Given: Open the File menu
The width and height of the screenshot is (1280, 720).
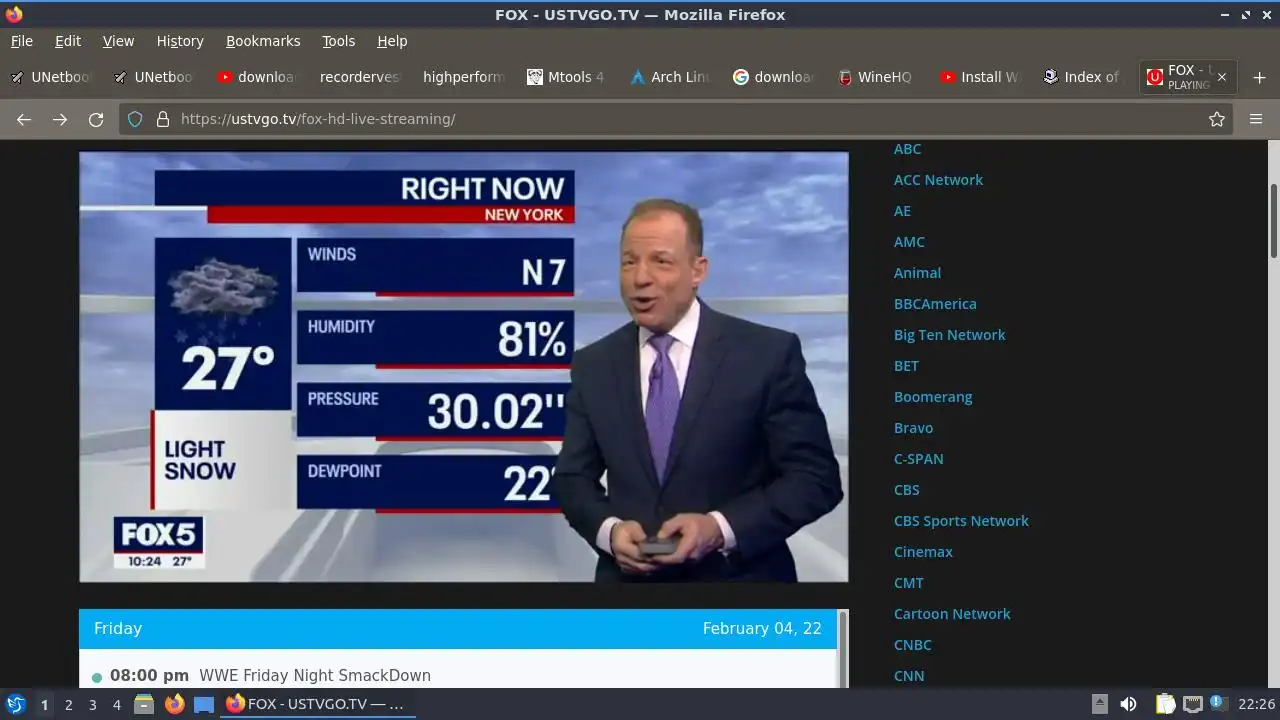Looking at the screenshot, I should tap(22, 41).
